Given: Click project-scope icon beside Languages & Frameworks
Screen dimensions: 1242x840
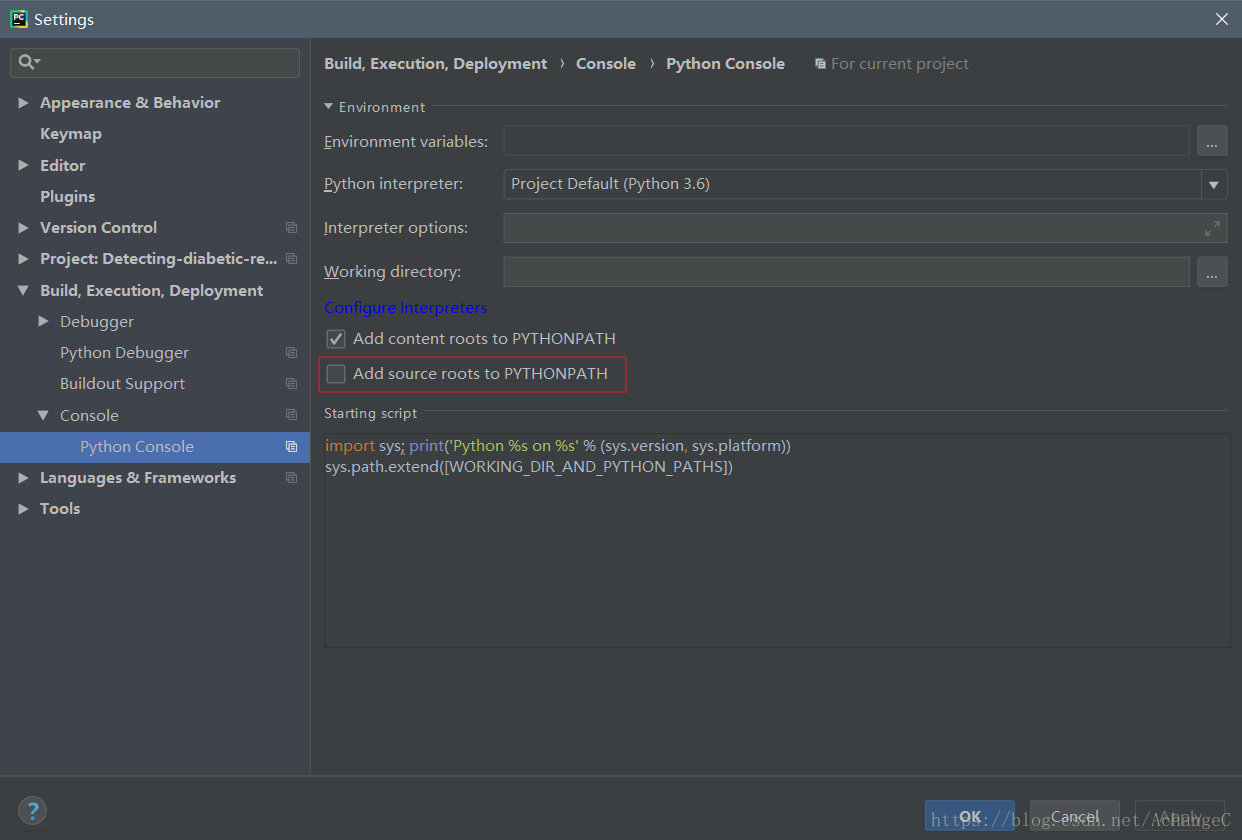Looking at the screenshot, I should click(291, 478).
